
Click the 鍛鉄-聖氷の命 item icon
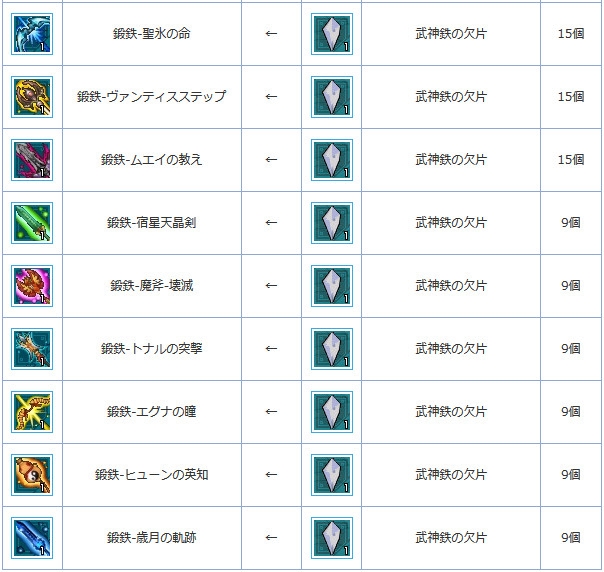[32, 34]
